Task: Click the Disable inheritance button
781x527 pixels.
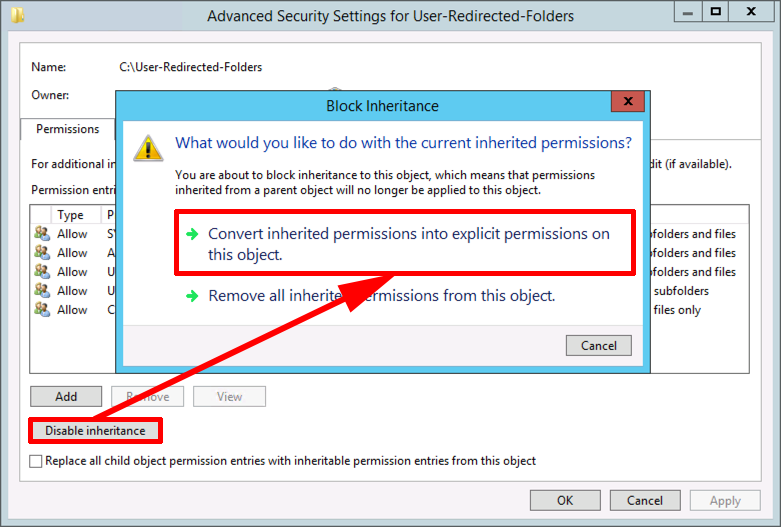Action: [x=95, y=431]
